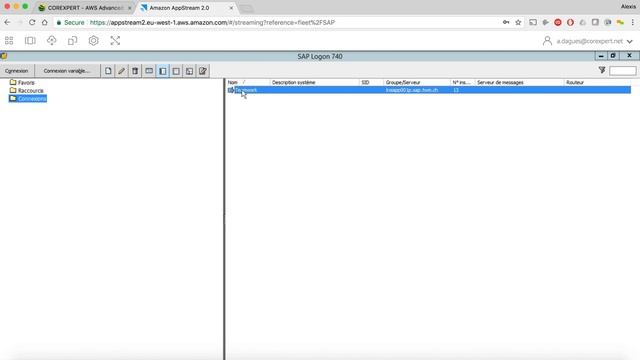Screen dimensions: 640x360
Task: Create new connection entry with page icon
Action: click(108, 71)
